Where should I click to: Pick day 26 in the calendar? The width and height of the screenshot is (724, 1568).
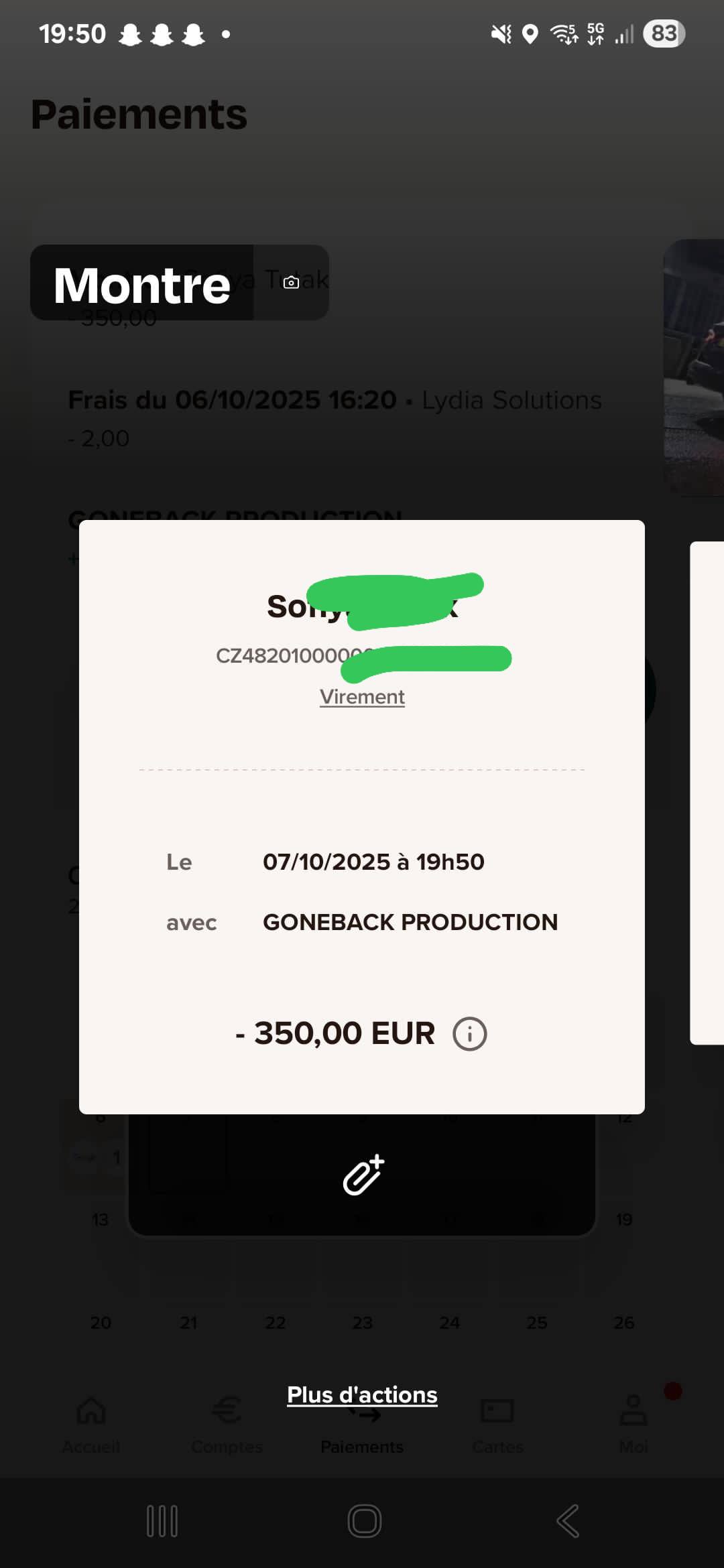[x=623, y=1323]
